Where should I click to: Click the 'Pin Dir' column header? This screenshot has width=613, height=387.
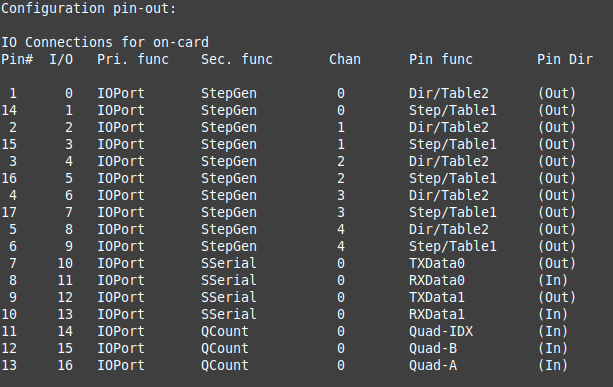565,59
